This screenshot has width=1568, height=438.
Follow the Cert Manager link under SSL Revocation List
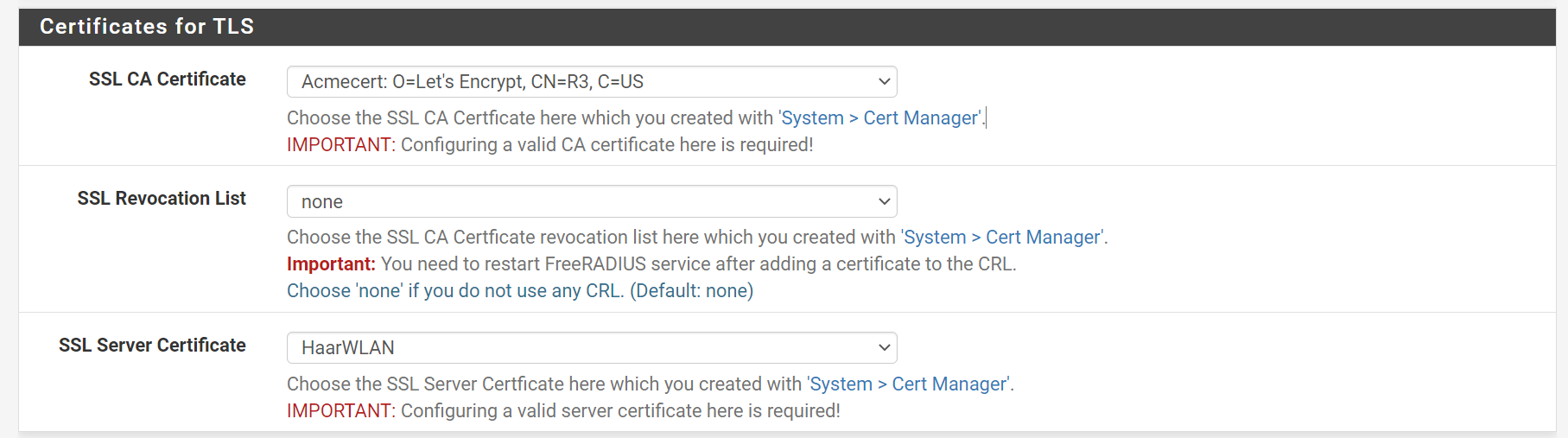click(x=1003, y=237)
